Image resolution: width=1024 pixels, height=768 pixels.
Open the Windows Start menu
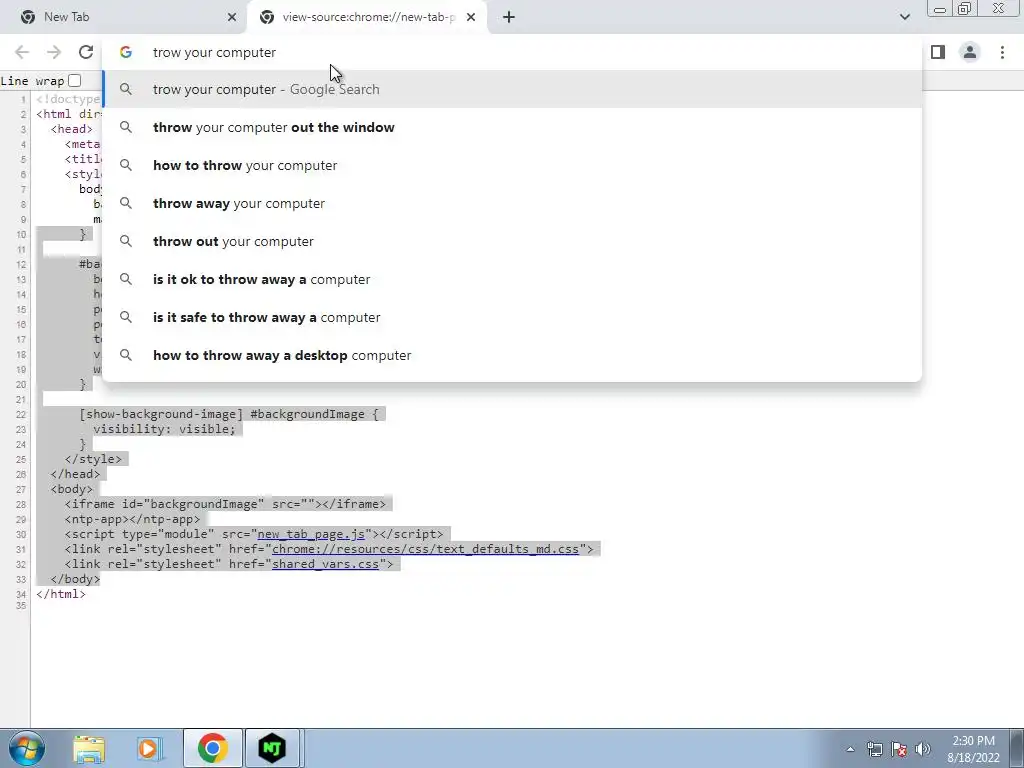pos(25,748)
